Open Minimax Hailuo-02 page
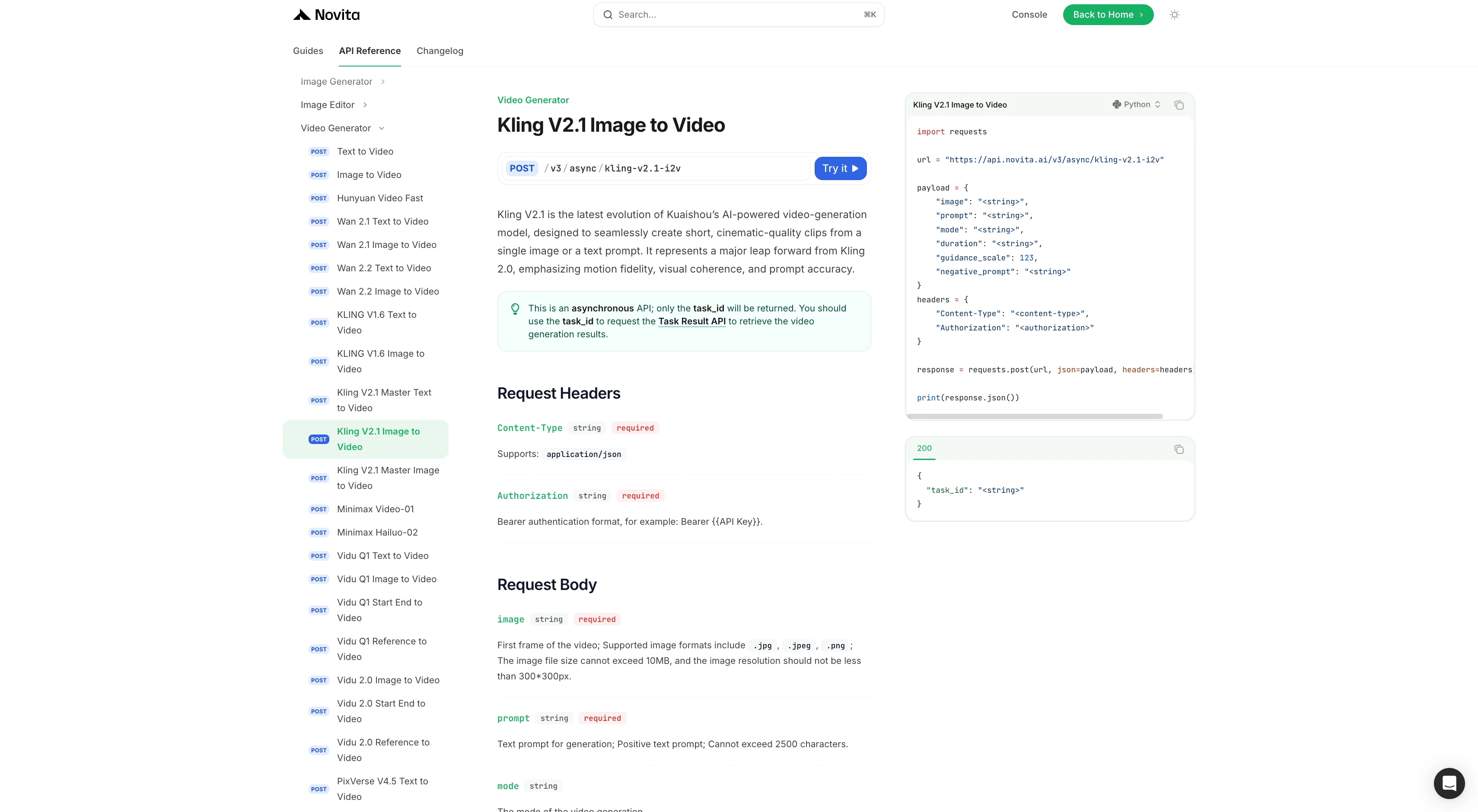Image resolution: width=1478 pixels, height=812 pixels. tap(365, 532)
